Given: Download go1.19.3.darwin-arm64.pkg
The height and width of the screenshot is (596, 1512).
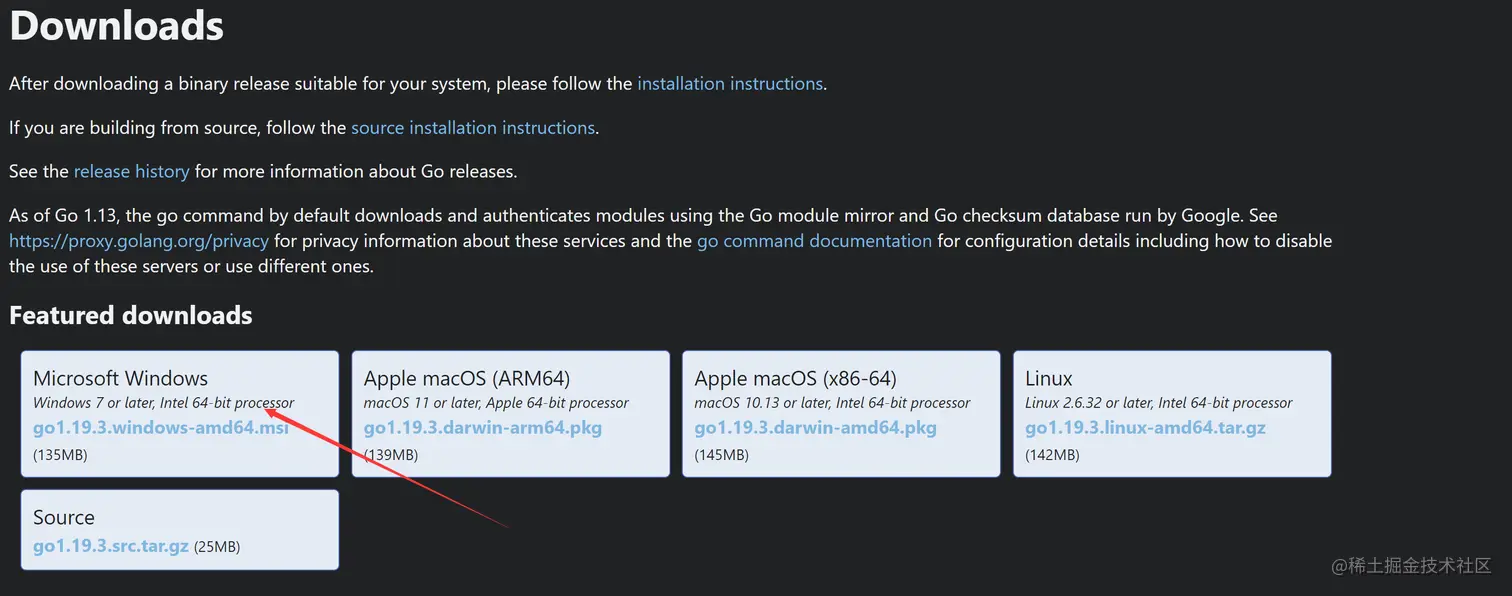Looking at the screenshot, I should click(x=483, y=428).
